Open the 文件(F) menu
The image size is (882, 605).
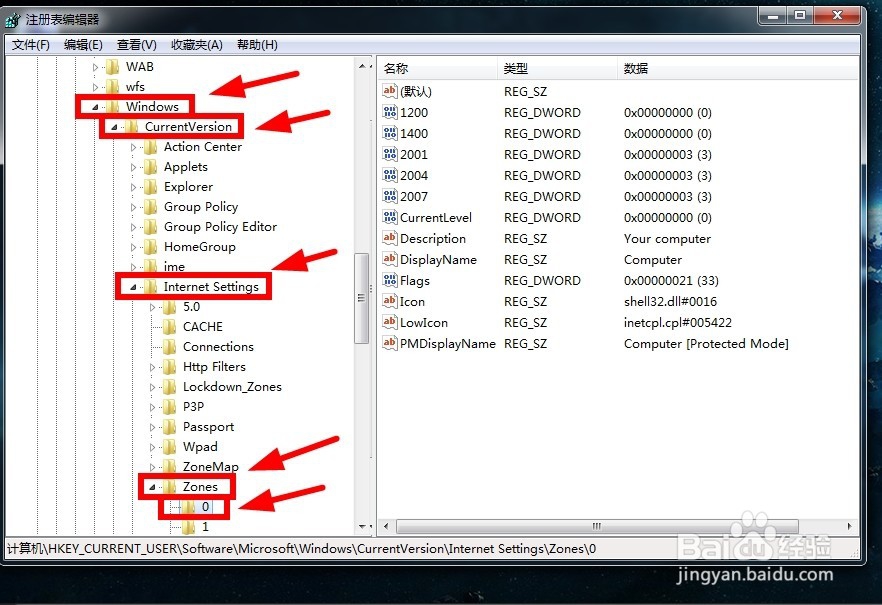click(x=30, y=45)
